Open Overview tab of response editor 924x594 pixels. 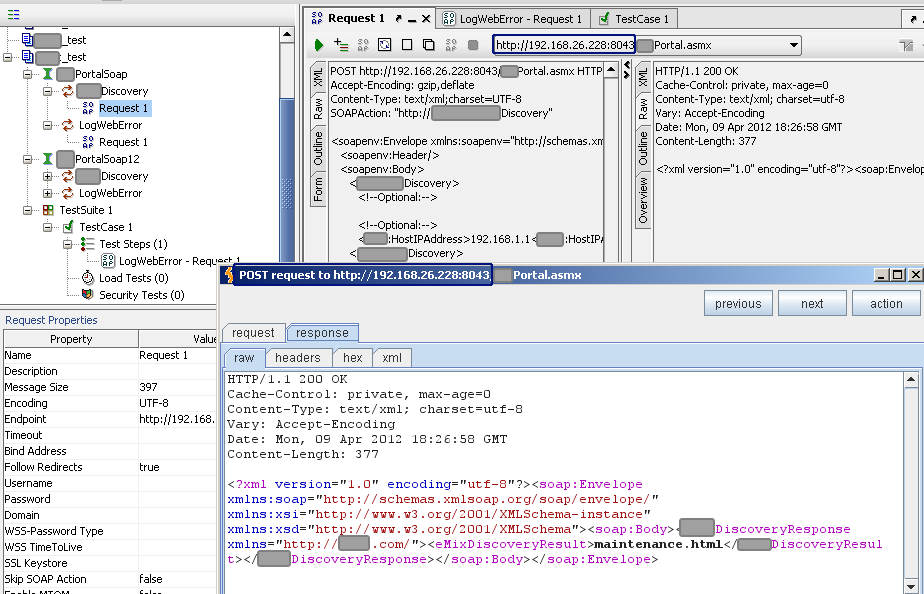(643, 200)
